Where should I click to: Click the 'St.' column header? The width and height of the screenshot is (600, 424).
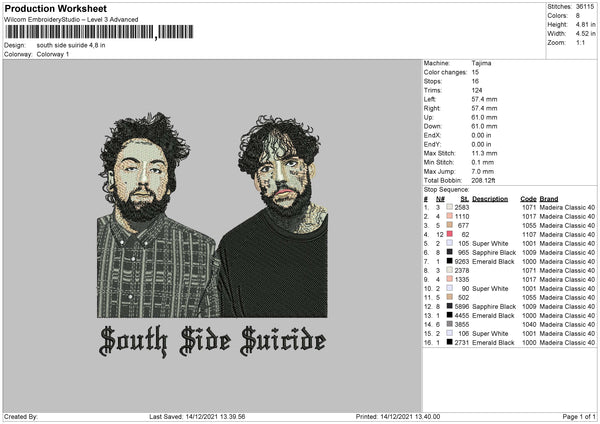[465, 199]
